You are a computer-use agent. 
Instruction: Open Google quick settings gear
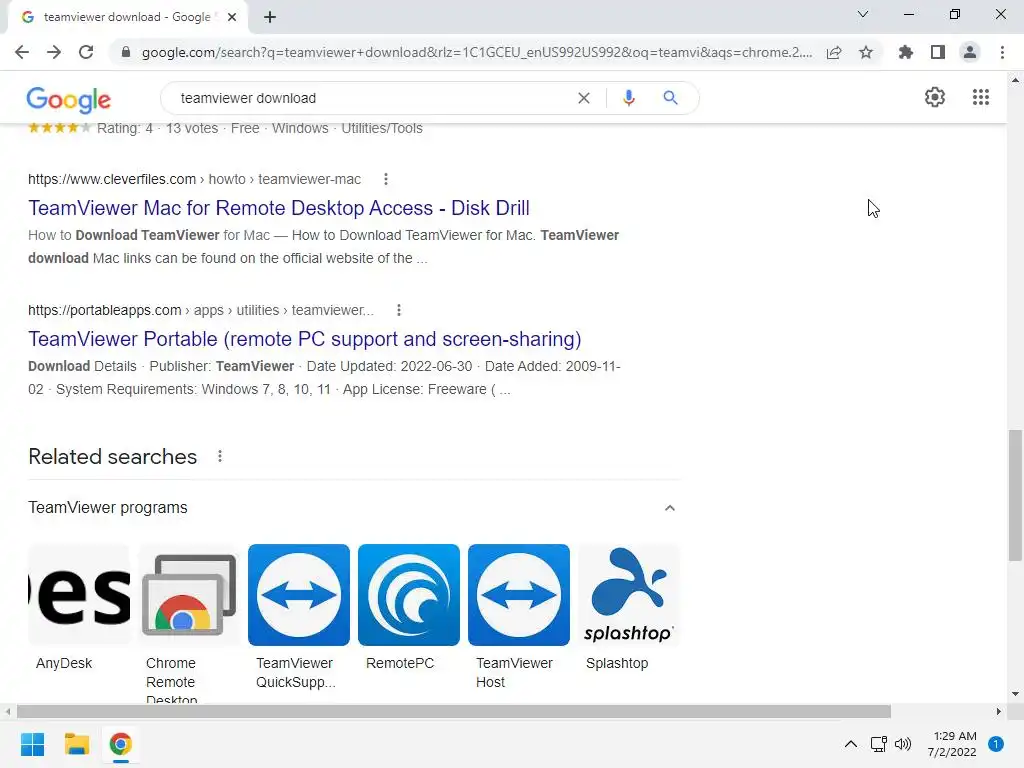935,97
